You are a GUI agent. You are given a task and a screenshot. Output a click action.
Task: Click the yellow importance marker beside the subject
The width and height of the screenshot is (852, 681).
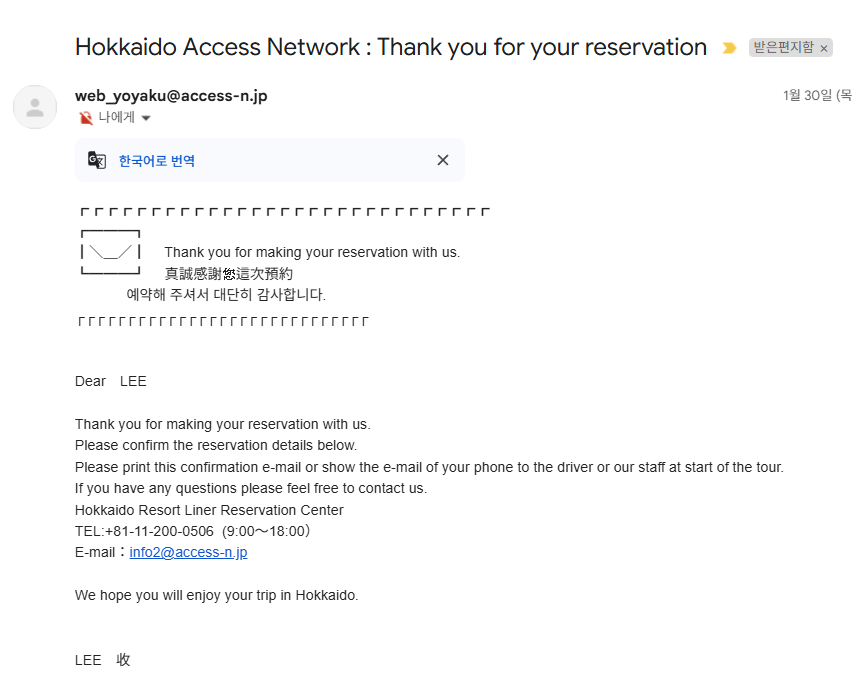point(729,48)
